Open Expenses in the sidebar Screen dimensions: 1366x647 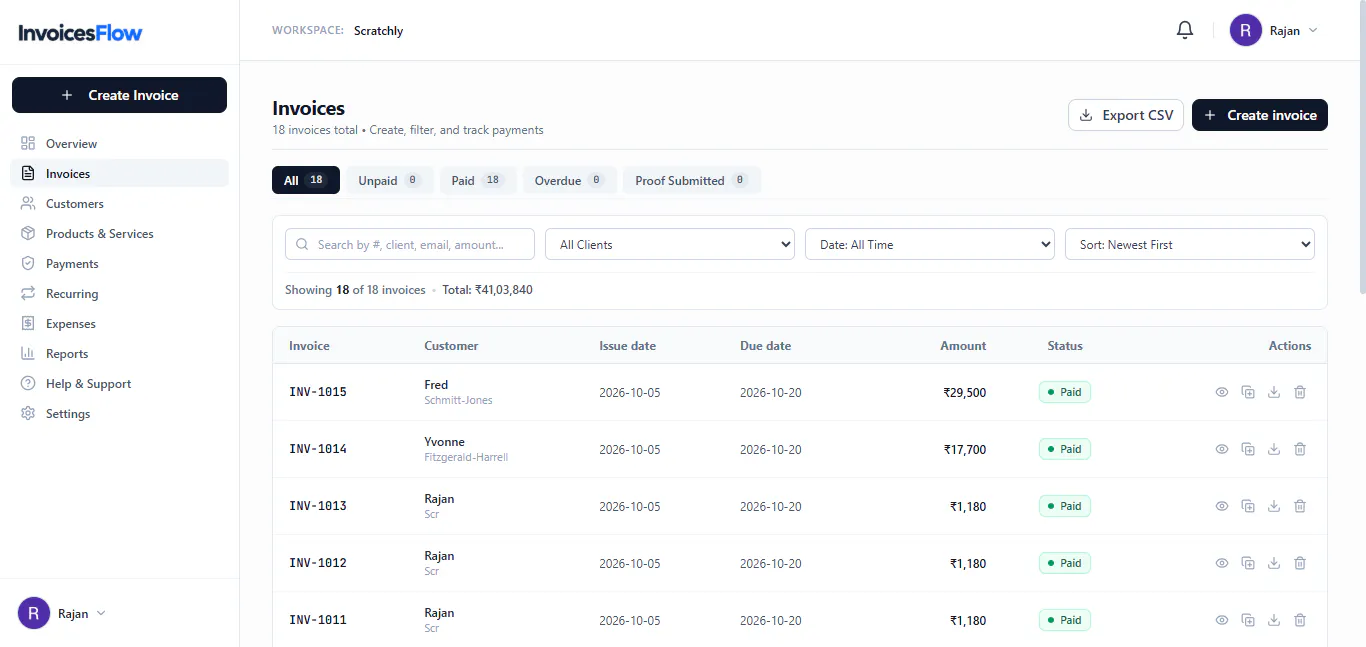(x=119, y=323)
